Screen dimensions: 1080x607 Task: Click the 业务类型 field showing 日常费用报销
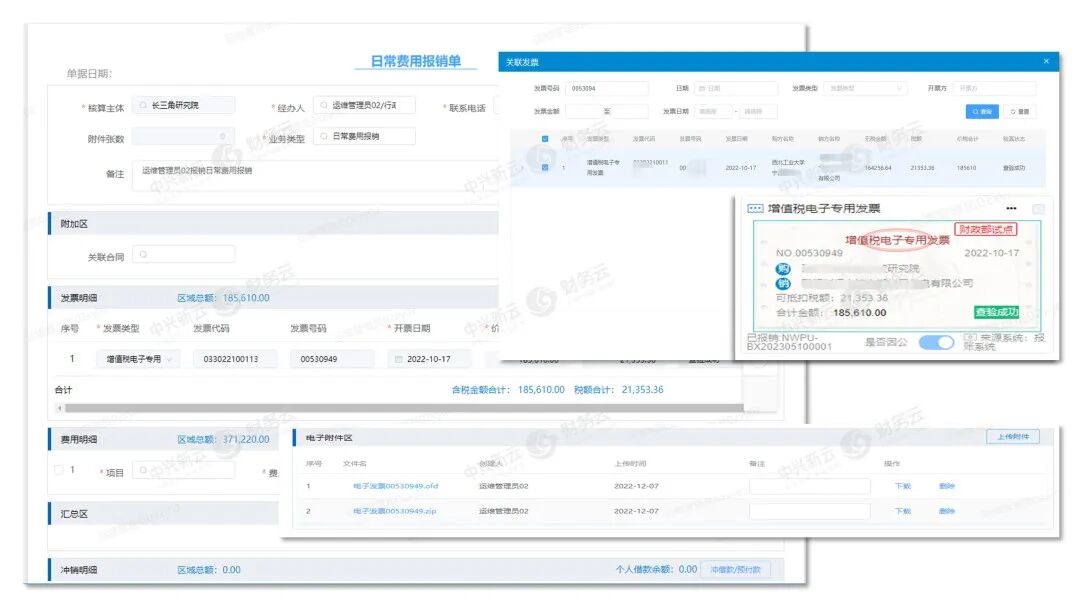[x=364, y=136]
